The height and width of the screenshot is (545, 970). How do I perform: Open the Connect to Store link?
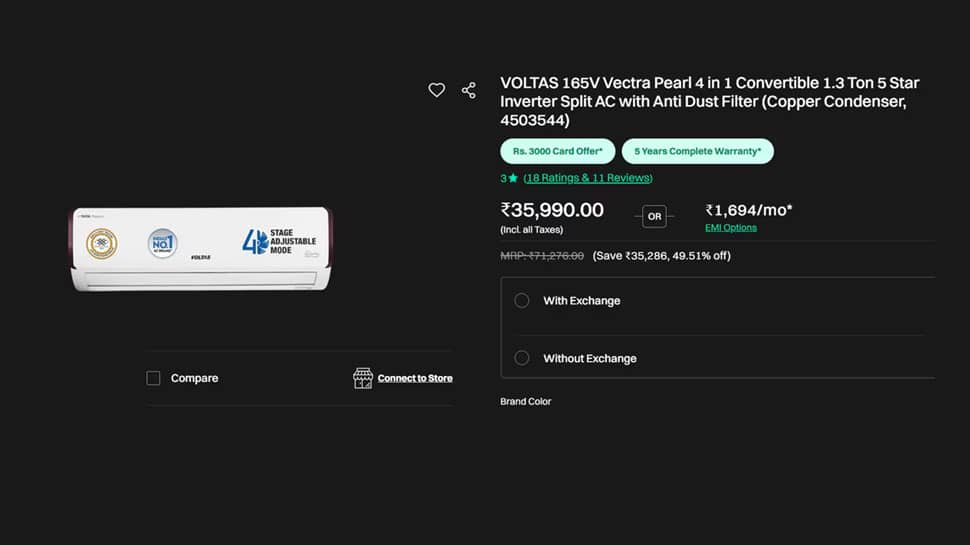tap(415, 378)
